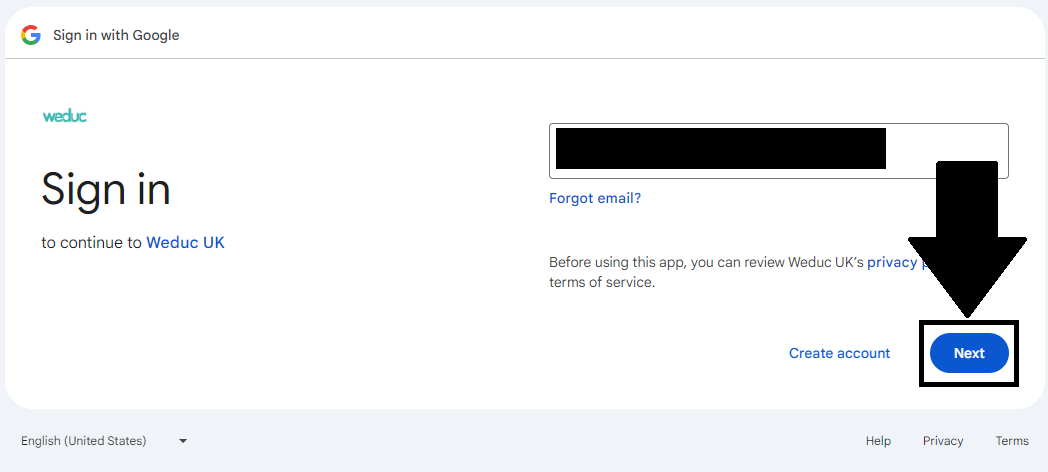Screen dimensions: 1048x472
Task: Click the "to continue to" text
Action: coord(91,242)
